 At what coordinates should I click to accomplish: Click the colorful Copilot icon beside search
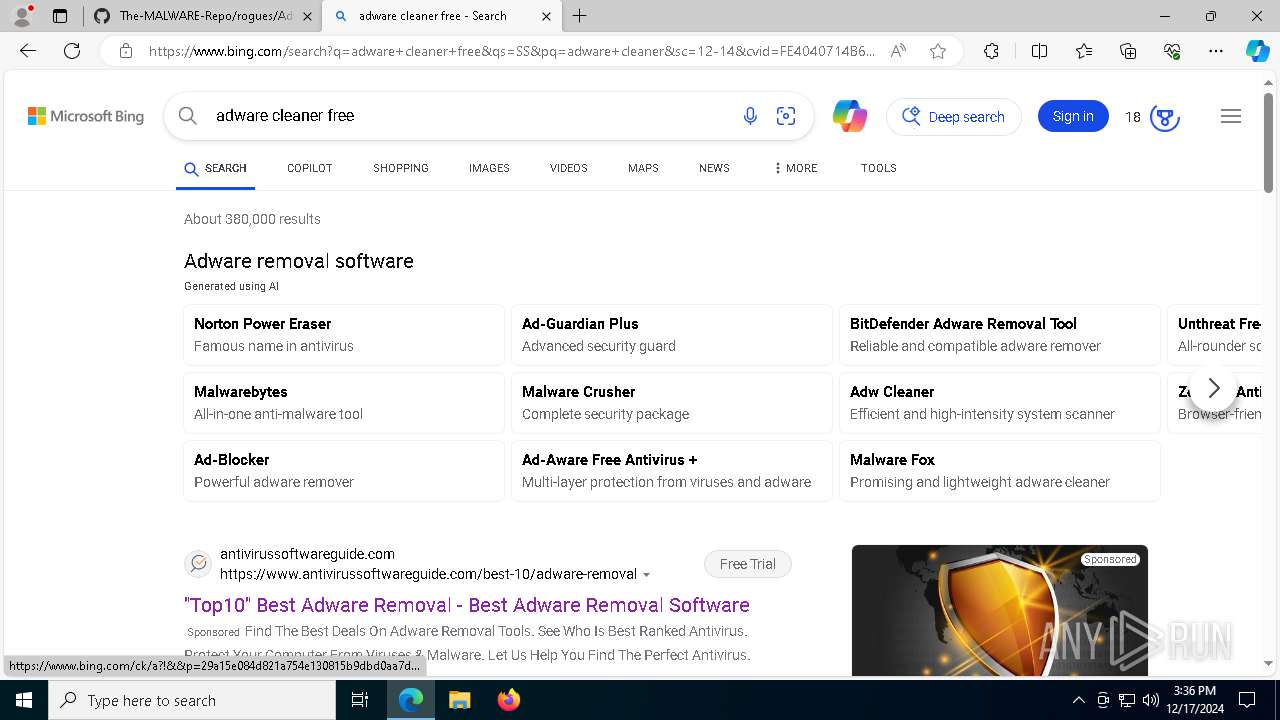coord(850,116)
